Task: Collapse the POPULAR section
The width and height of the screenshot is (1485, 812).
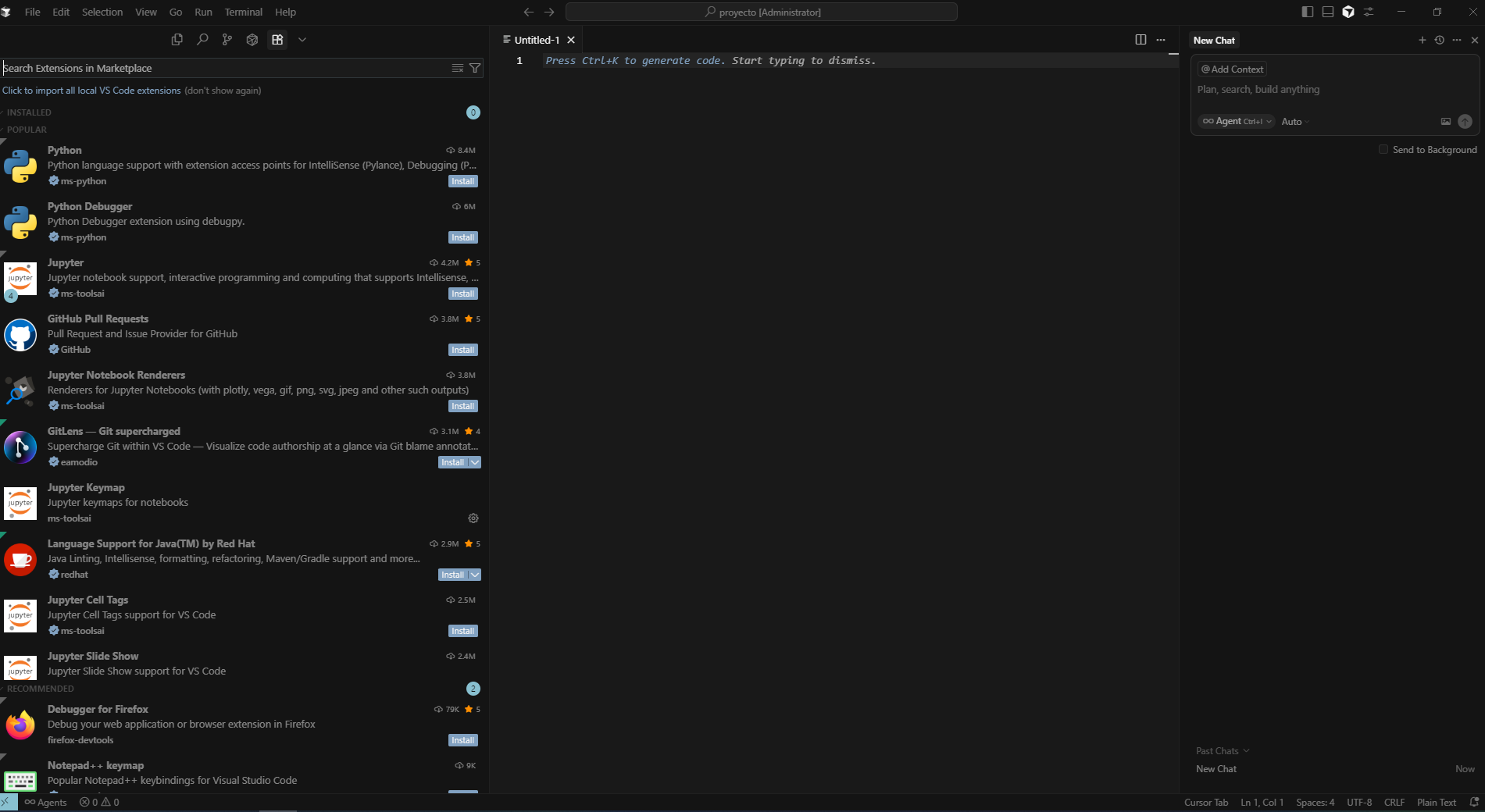Action: tap(27, 130)
